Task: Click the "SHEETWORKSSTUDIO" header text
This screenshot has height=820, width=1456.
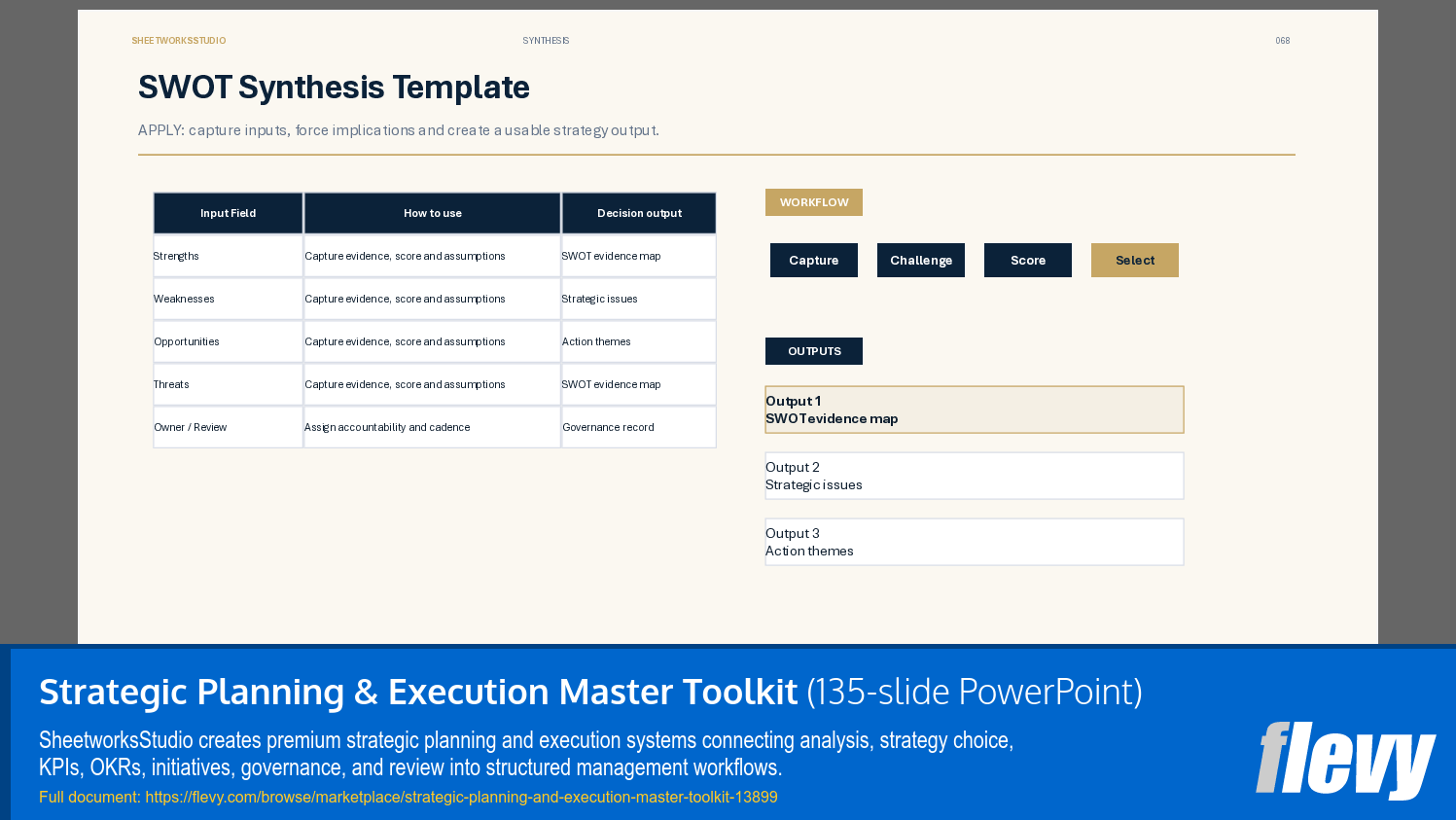Action: 179,41
